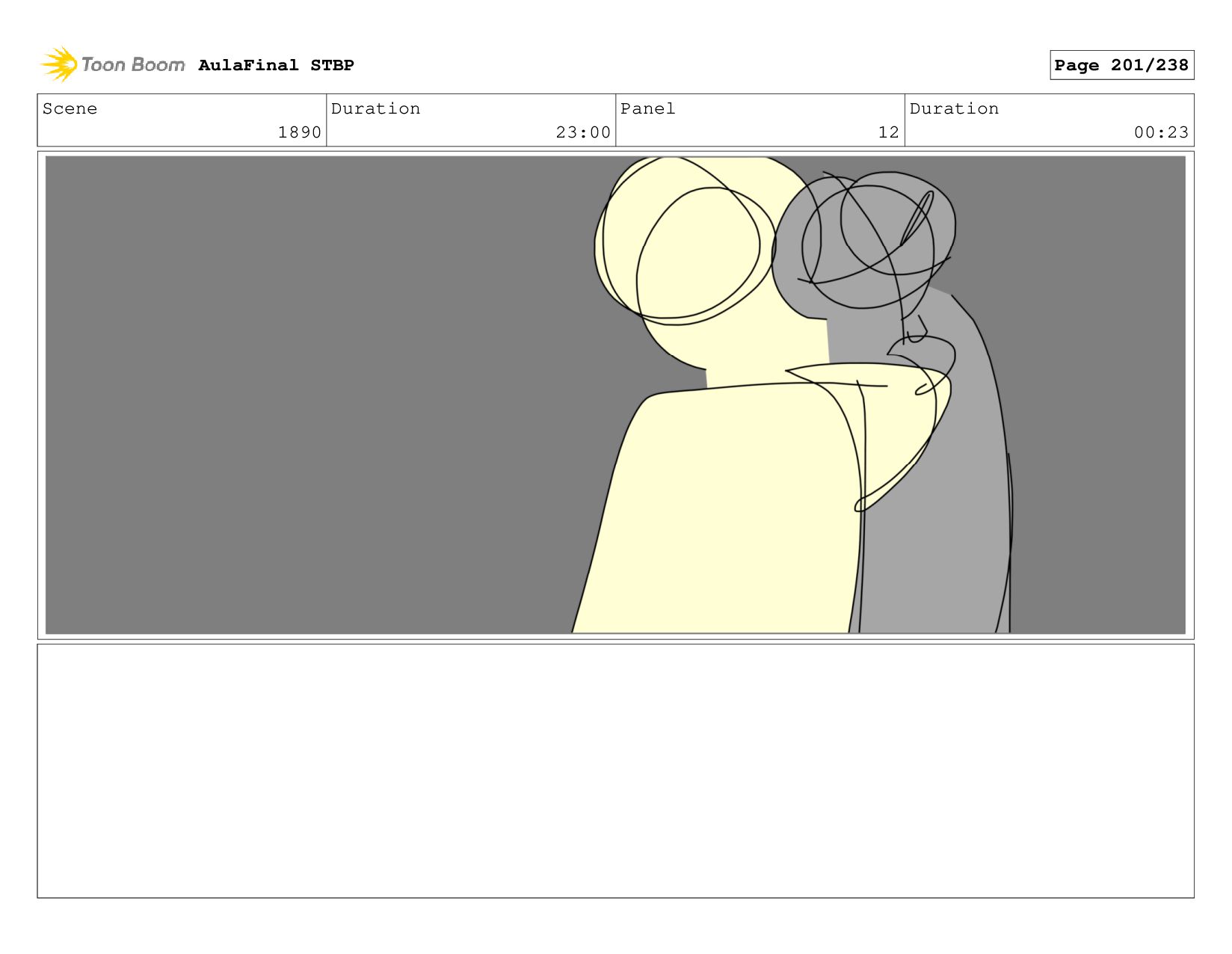The width and height of the screenshot is (1232, 954).
Task: Select the AulaFinal STBP title text
Action: [x=276, y=65]
